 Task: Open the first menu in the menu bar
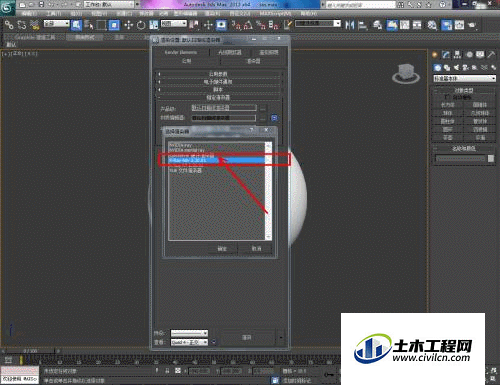click(x=28, y=14)
